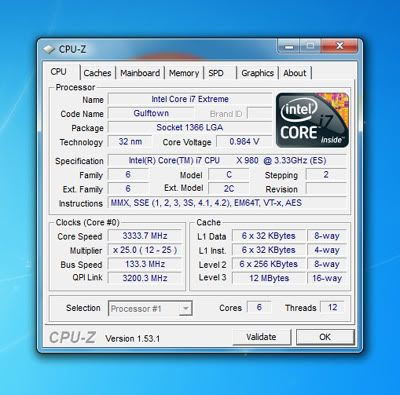Minimize the CPU-Z window
This screenshot has height=395, width=400.
(289, 46)
